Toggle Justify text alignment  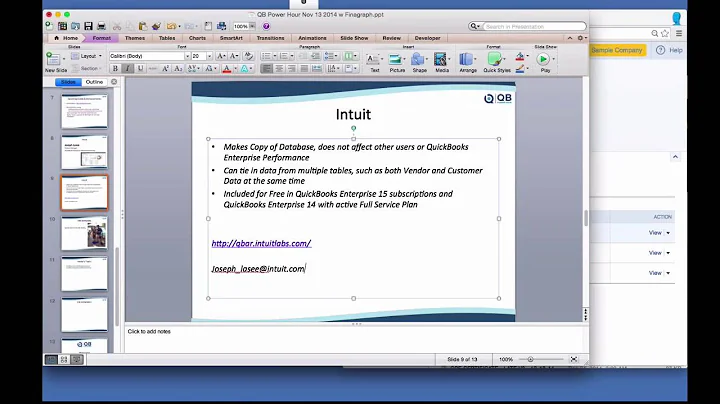point(304,68)
